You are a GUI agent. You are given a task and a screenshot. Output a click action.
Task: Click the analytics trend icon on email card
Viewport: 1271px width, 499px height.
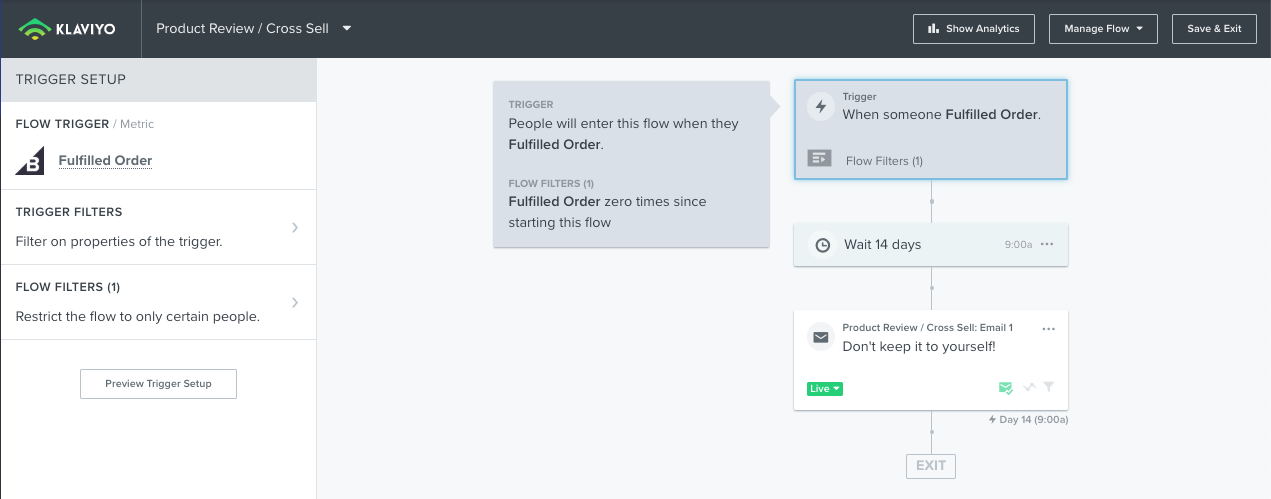(1029, 388)
